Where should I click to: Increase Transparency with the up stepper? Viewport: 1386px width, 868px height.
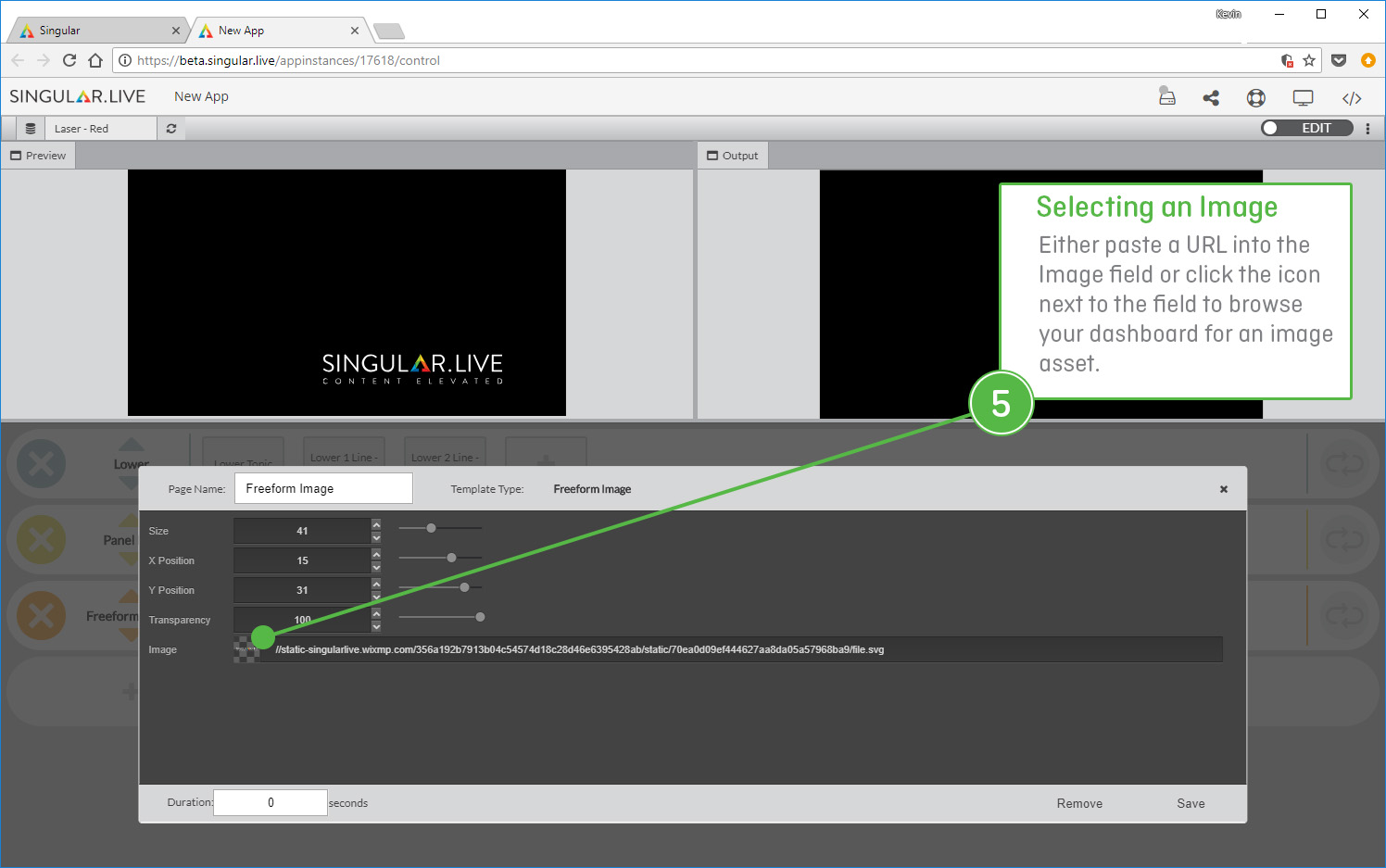pyautogui.click(x=376, y=614)
